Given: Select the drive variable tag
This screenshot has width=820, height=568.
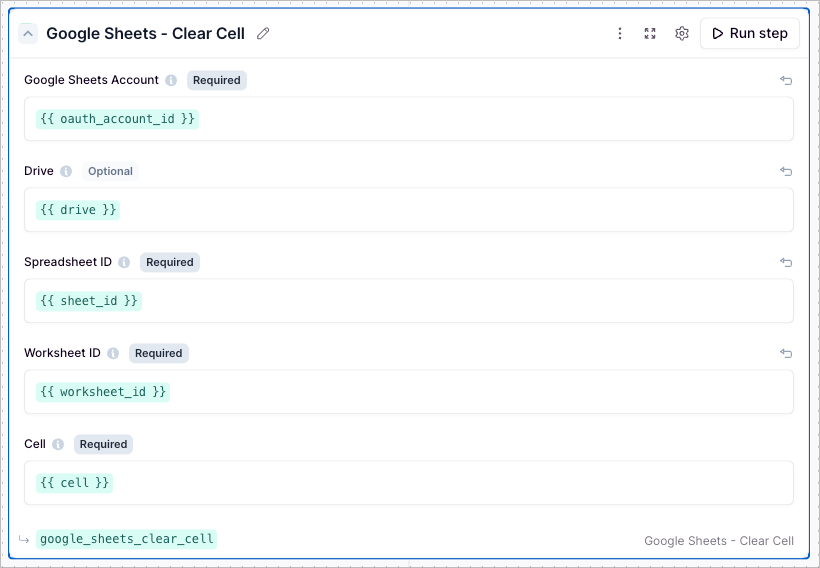Looking at the screenshot, I should pyautogui.click(x=78, y=210).
